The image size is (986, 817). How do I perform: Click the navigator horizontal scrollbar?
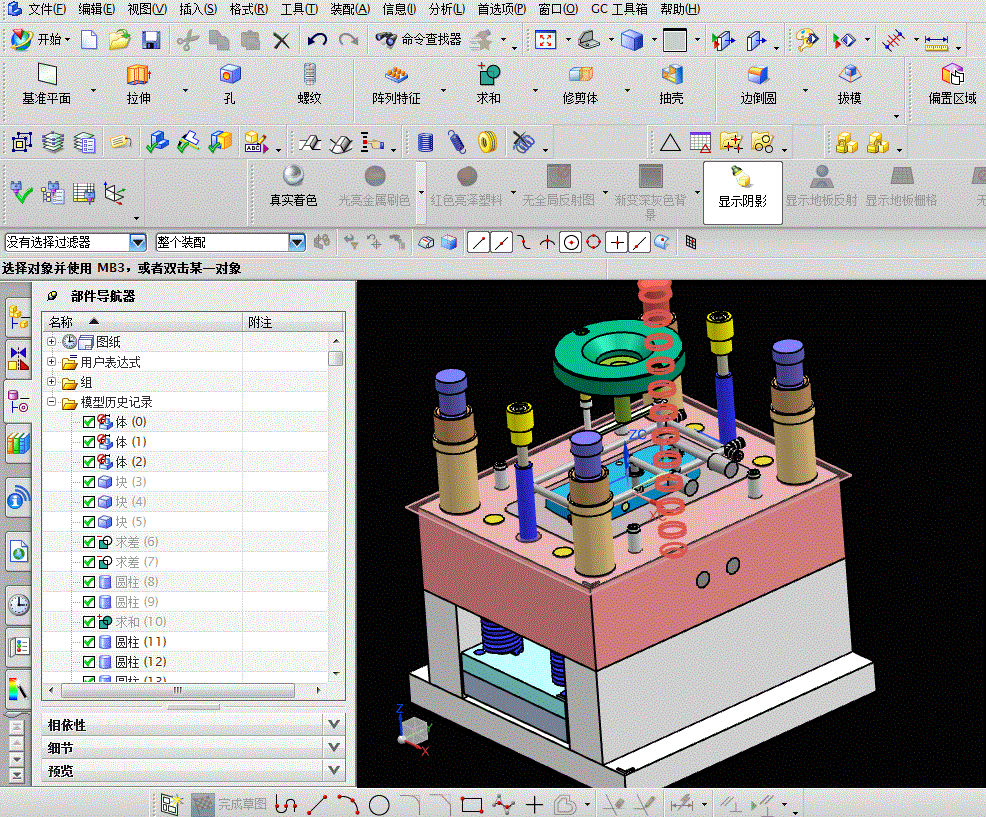178,690
